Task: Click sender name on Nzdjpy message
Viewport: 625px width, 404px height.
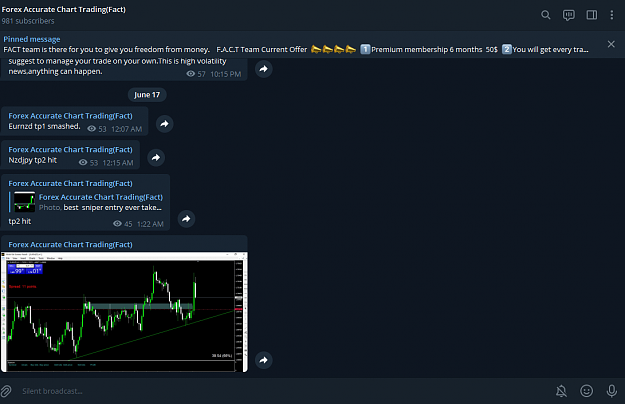Action: (71, 150)
